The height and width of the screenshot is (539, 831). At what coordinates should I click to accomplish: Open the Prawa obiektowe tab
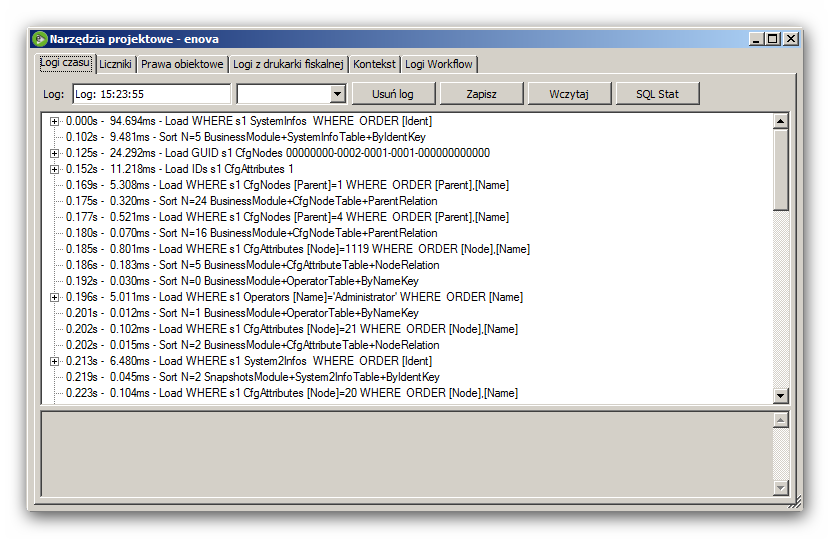[182, 64]
